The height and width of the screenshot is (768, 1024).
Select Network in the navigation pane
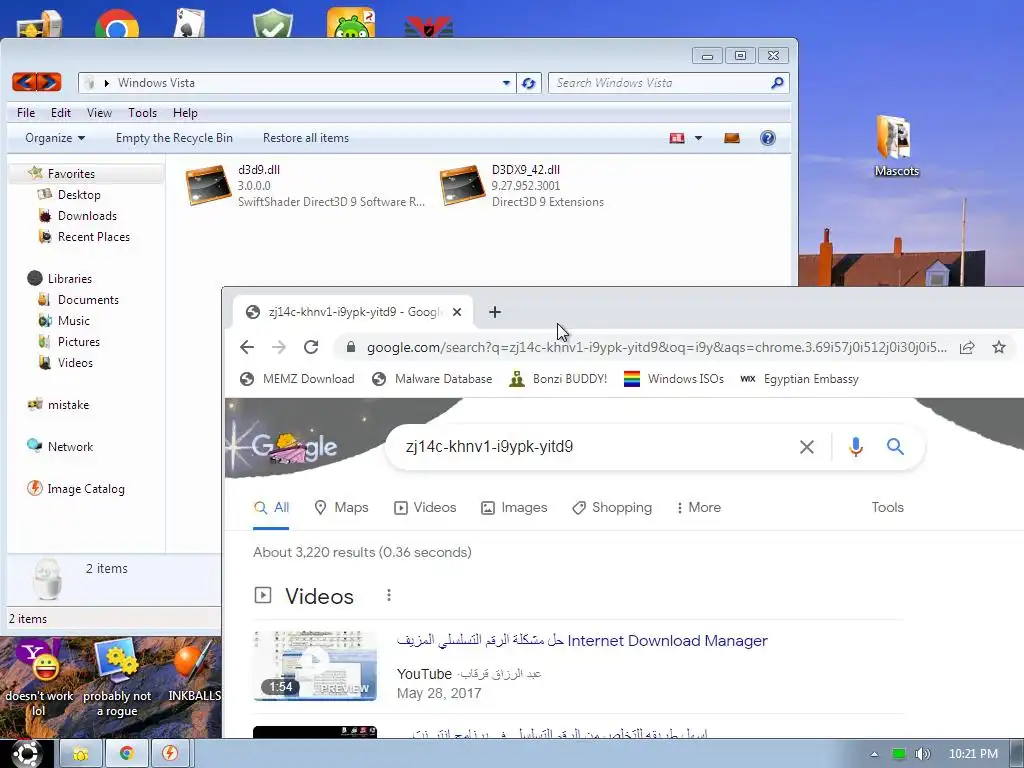tap(70, 447)
